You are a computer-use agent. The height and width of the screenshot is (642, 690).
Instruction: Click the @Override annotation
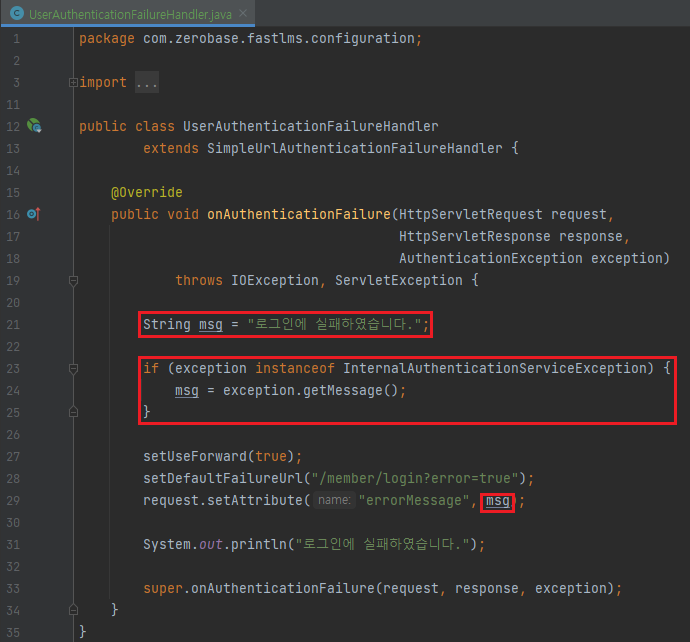(x=147, y=192)
